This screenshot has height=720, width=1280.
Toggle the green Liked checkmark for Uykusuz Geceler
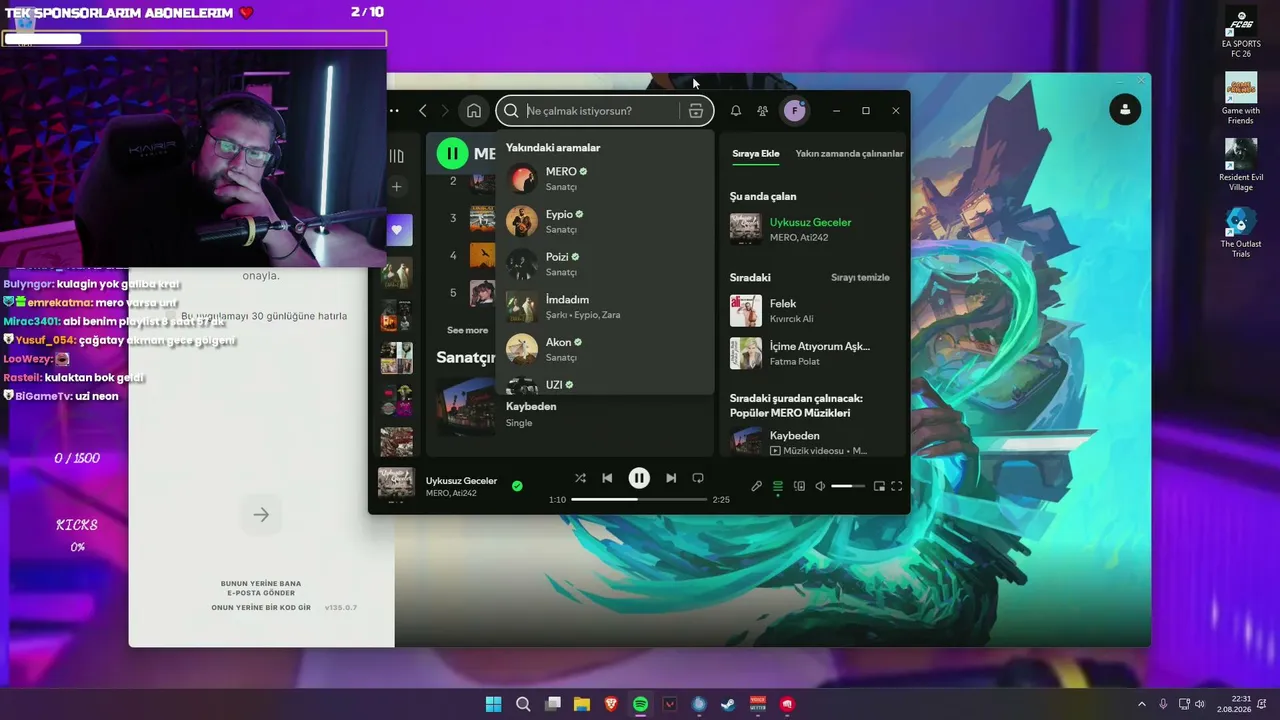[x=517, y=486]
